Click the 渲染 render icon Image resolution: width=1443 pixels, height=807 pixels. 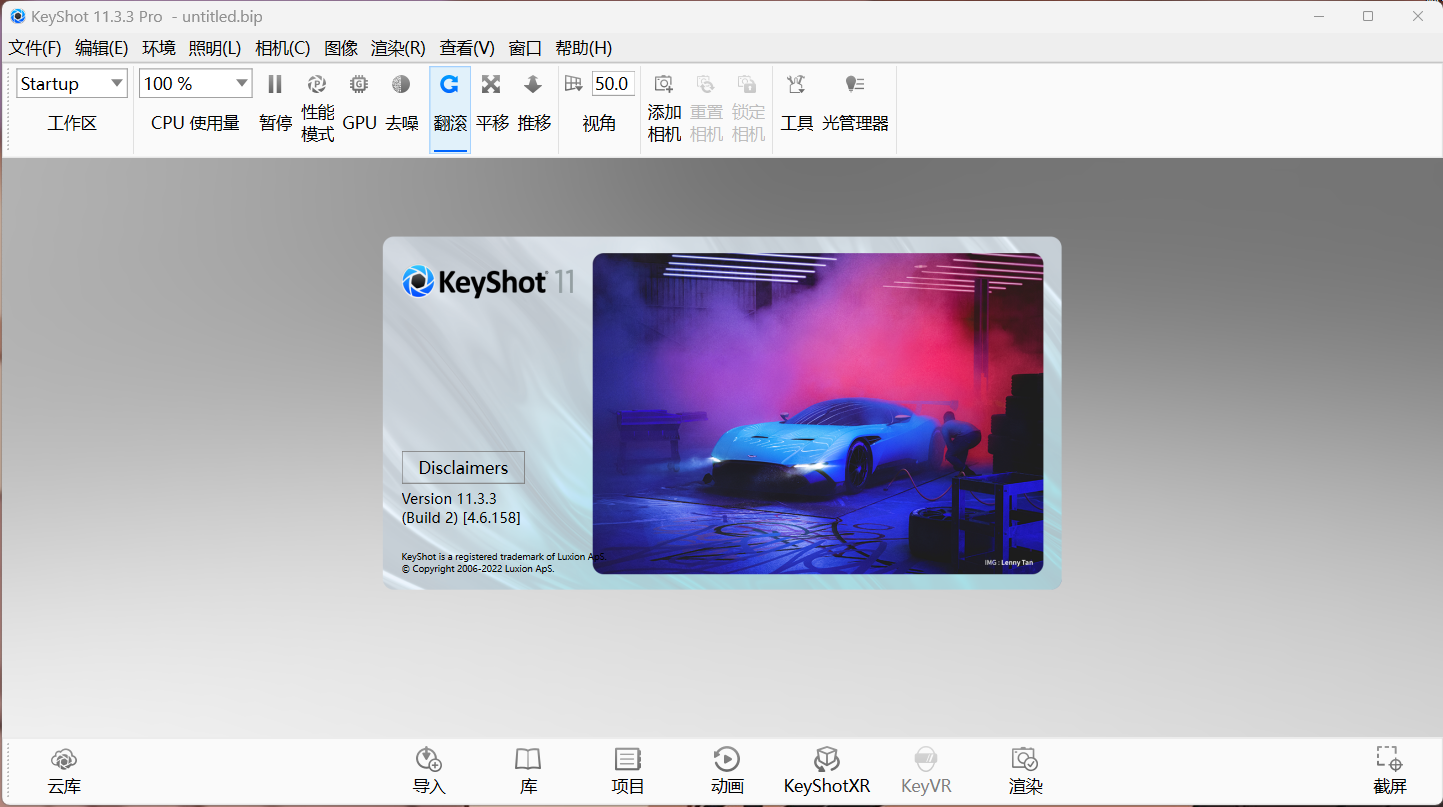click(x=1025, y=770)
